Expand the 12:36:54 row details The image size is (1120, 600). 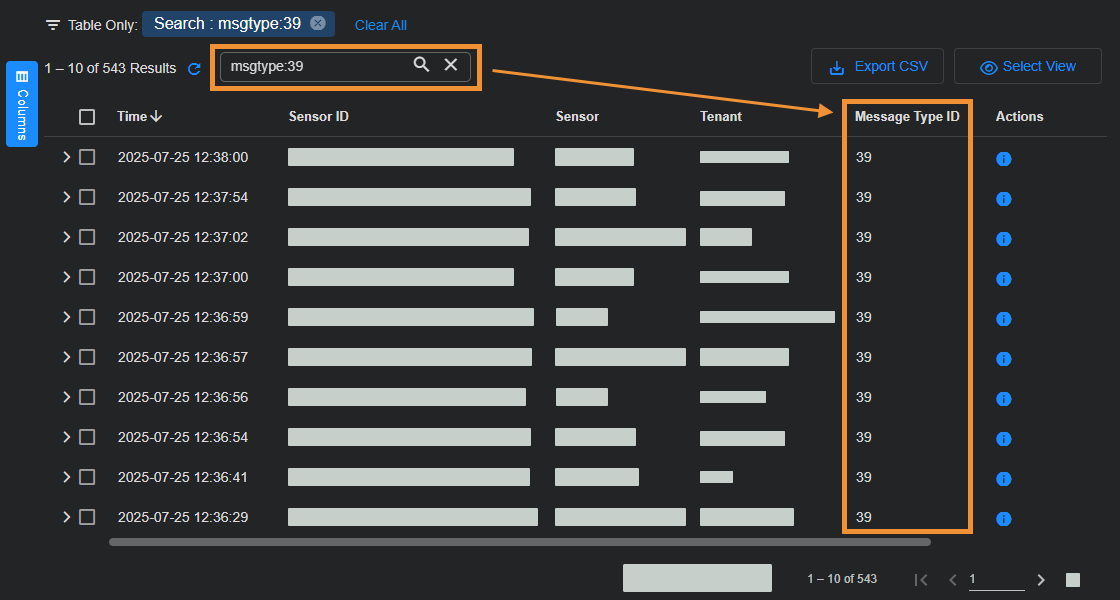click(x=67, y=437)
